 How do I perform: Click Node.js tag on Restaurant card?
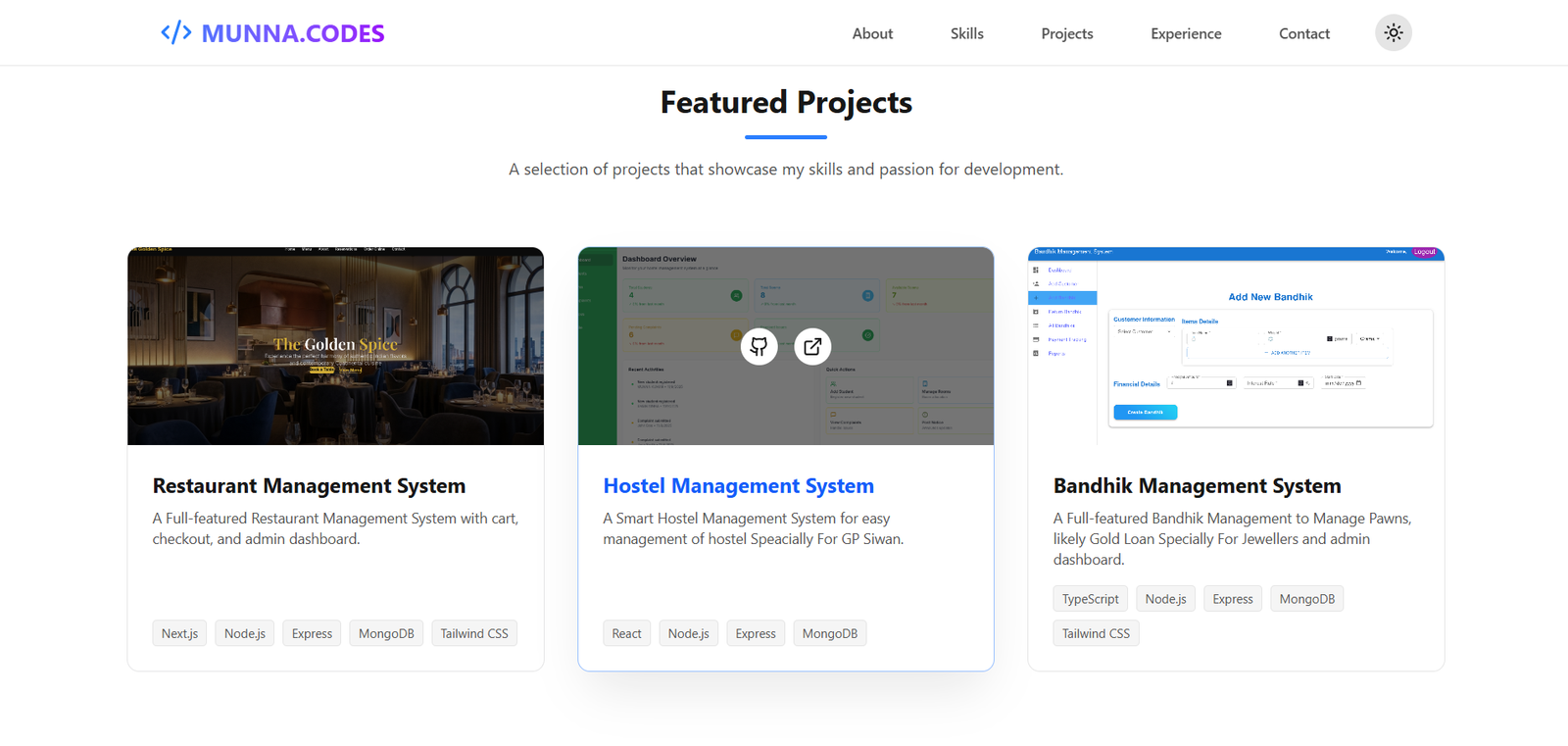coord(245,633)
